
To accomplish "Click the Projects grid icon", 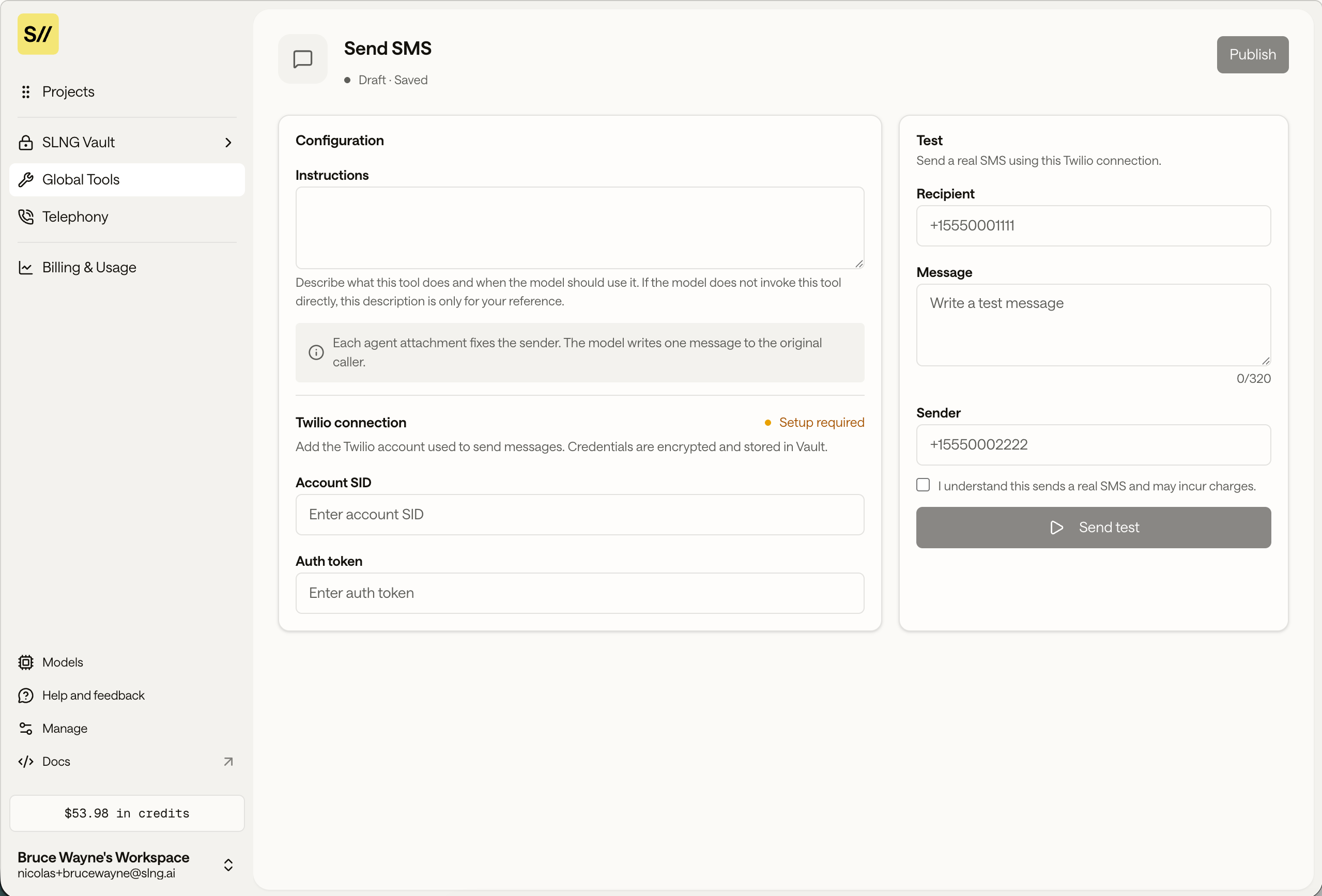I will (26, 91).
